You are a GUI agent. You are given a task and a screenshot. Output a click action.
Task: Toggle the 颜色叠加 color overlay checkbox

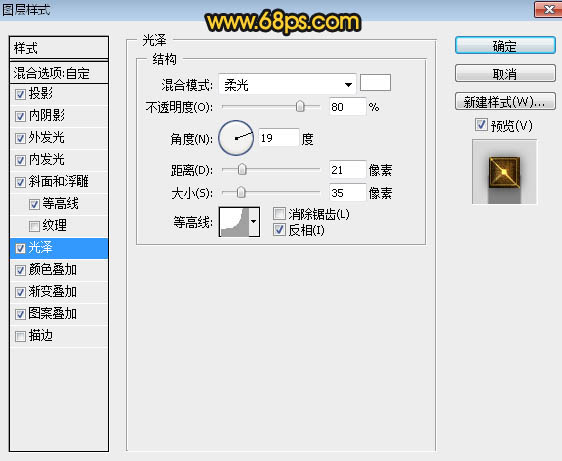20,270
